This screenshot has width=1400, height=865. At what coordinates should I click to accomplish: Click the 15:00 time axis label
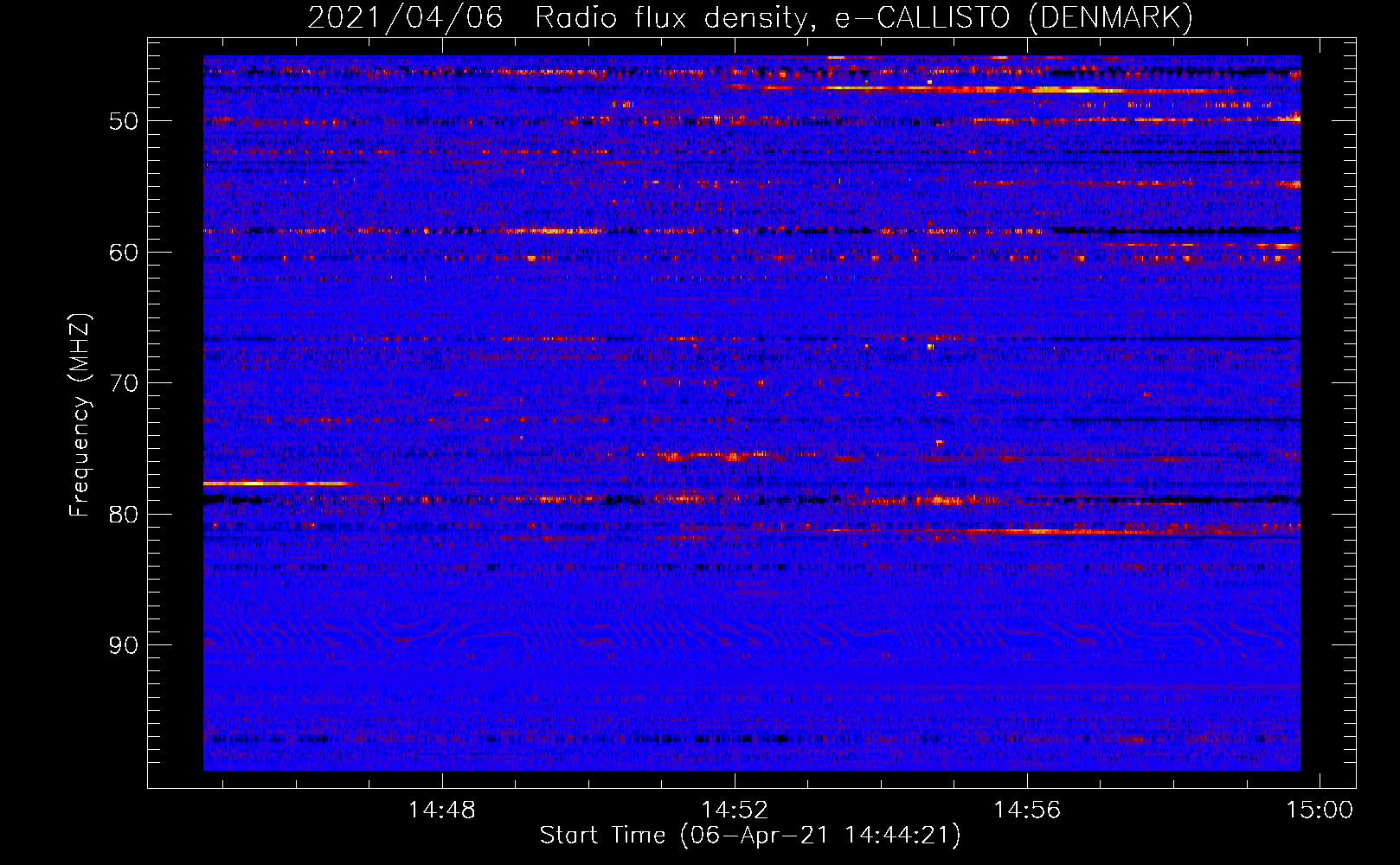pos(1320,811)
